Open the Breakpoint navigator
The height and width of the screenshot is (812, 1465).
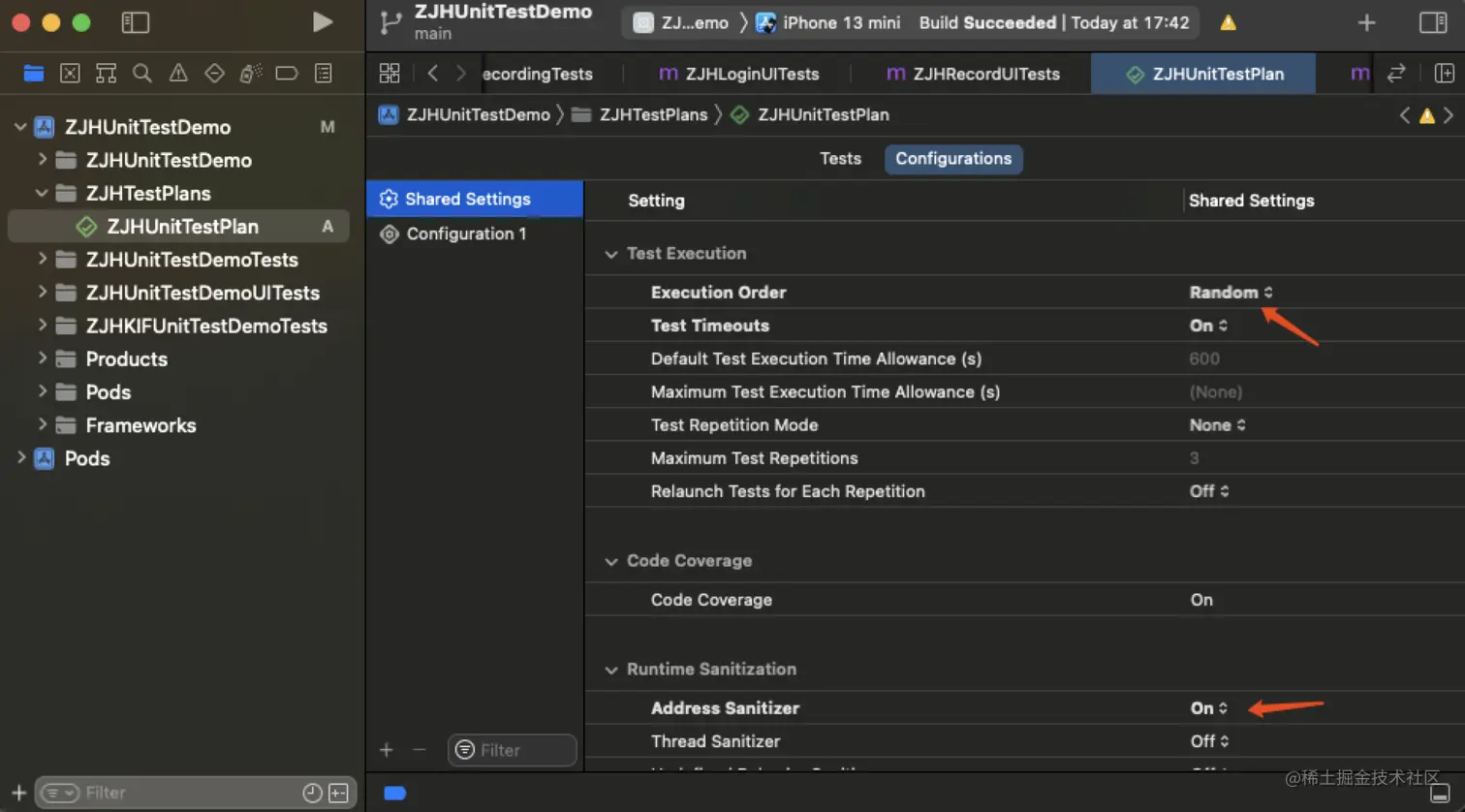click(287, 73)
